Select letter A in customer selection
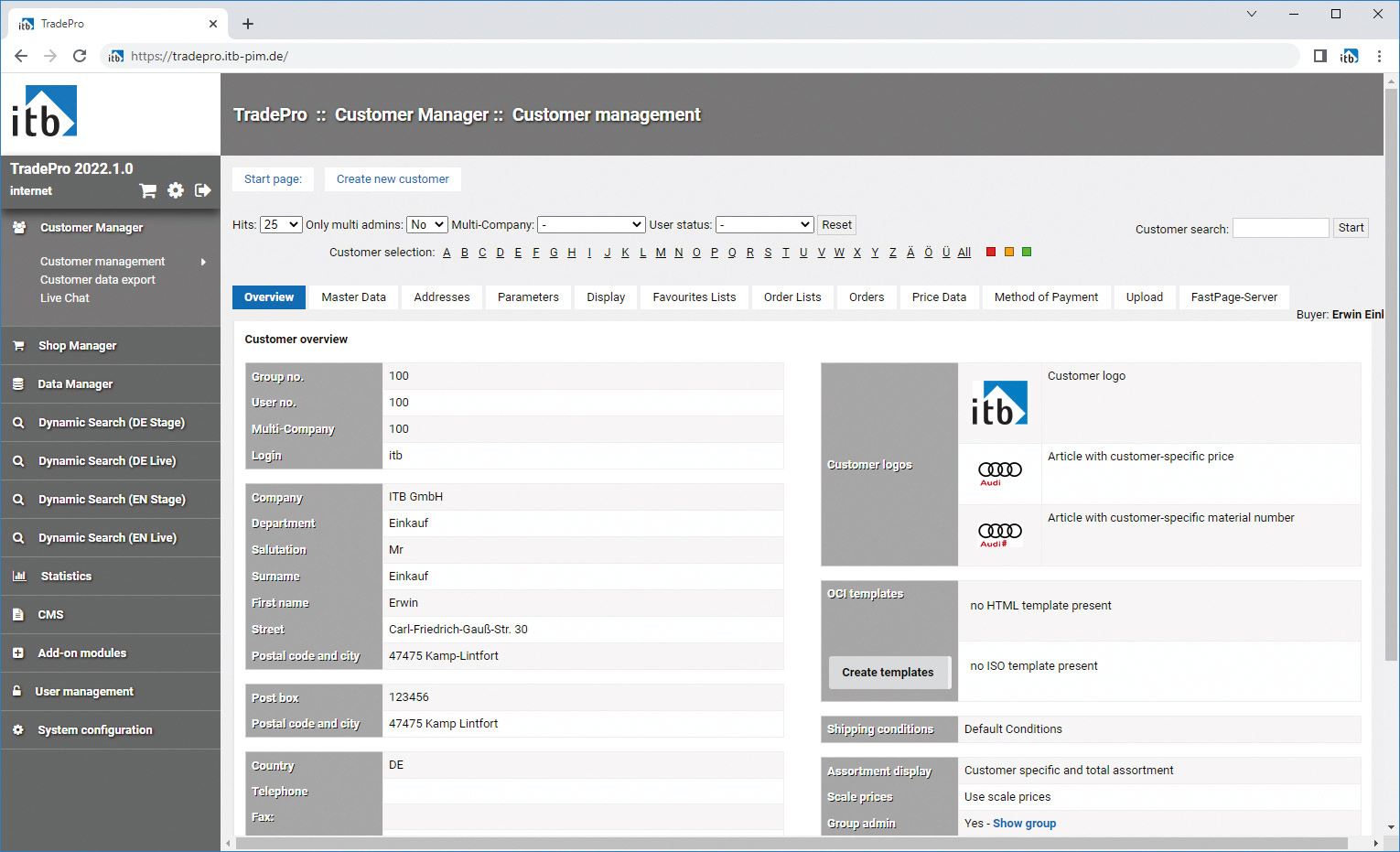The image size is (1400, 852). 447,253
